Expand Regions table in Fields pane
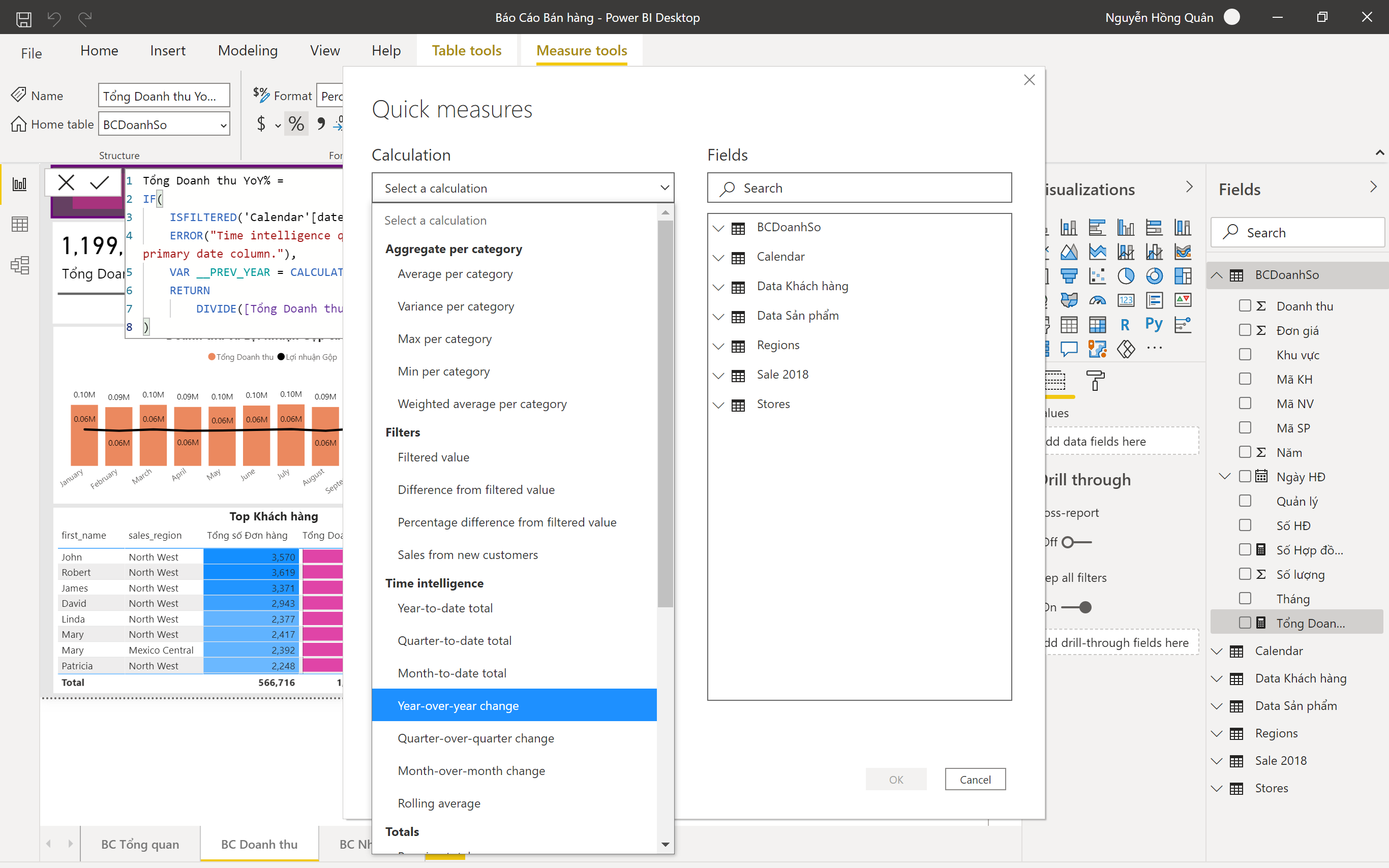Viewport: 1389px width, 868px height. click(1217, 733)
